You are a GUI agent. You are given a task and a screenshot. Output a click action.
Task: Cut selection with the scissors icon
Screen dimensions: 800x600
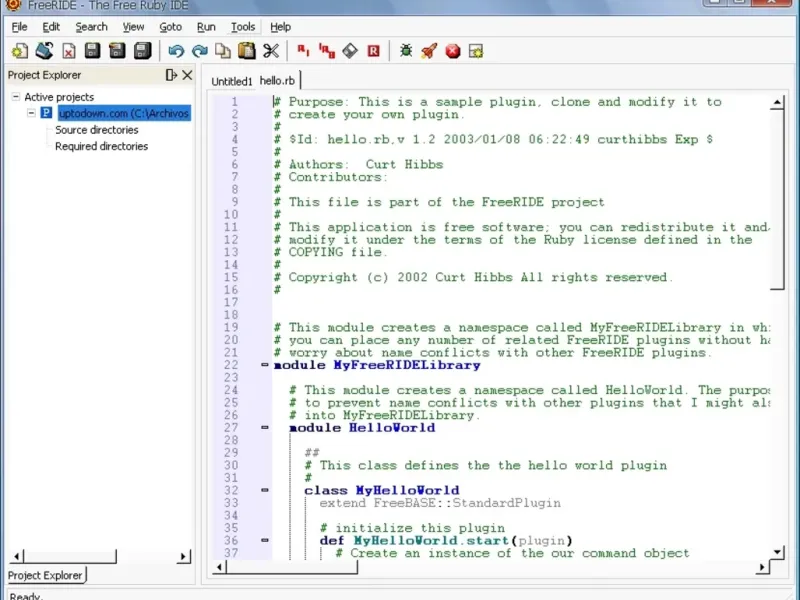tap(271, 51)
